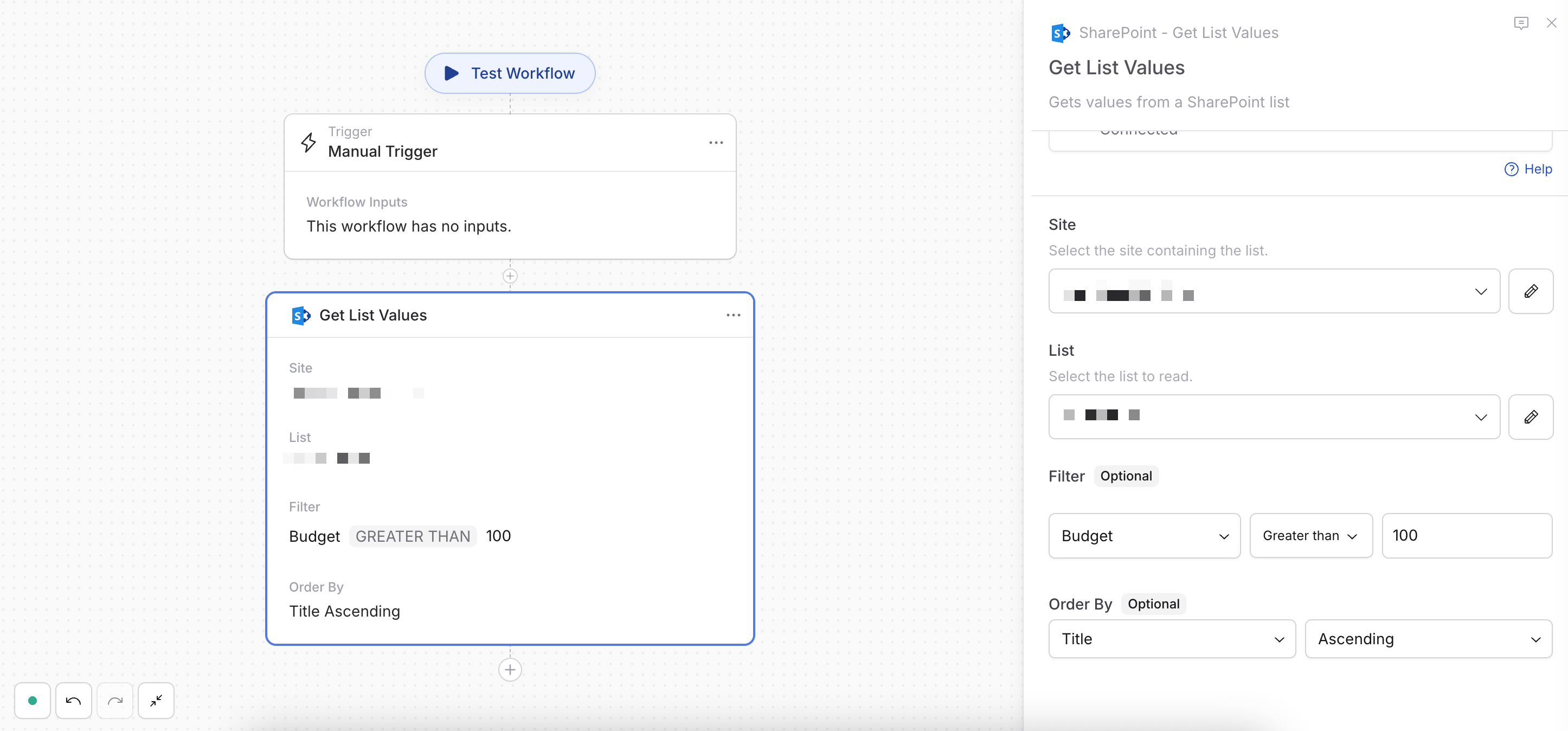
Task: Click 'This workflow has no inputs.' text
Action: (x=408, y=227)
